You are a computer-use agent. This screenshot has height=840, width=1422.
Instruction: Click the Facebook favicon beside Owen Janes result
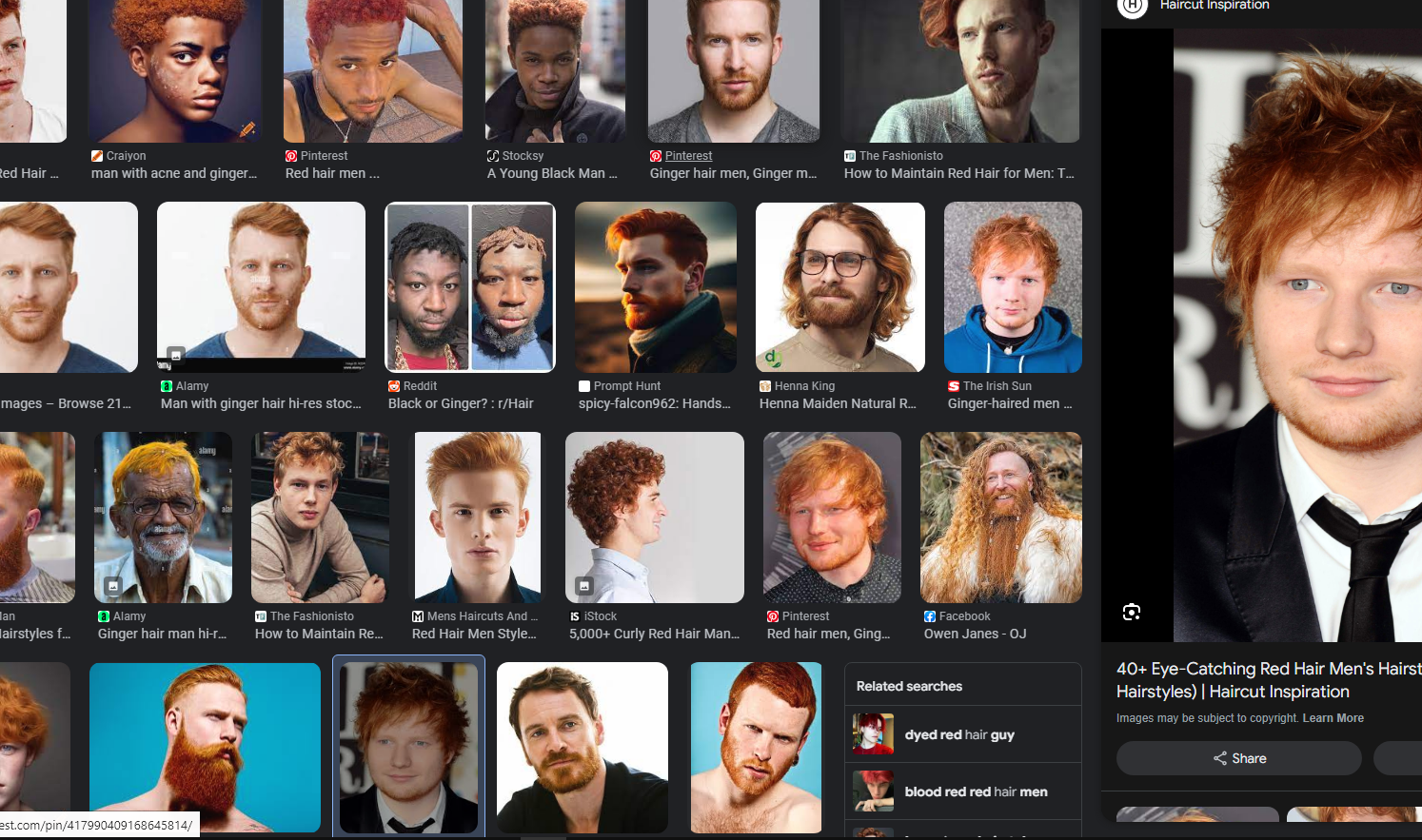(930, 616)
